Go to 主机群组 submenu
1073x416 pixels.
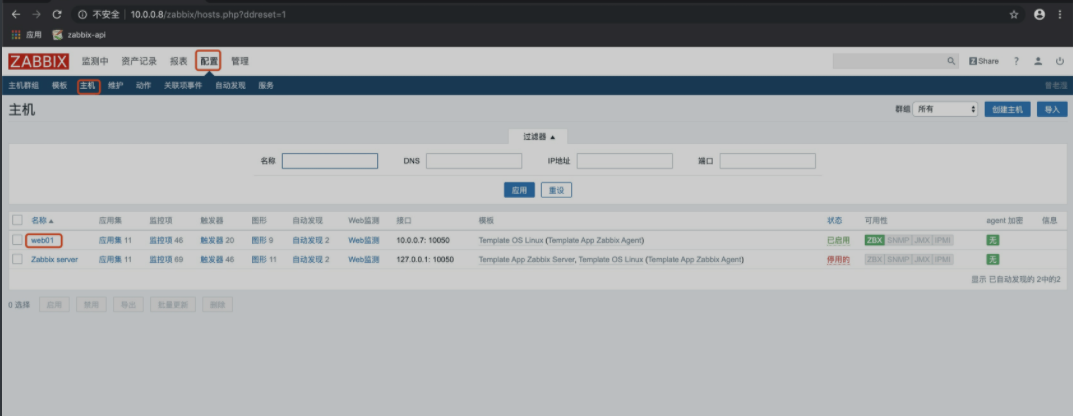point(23,86)
